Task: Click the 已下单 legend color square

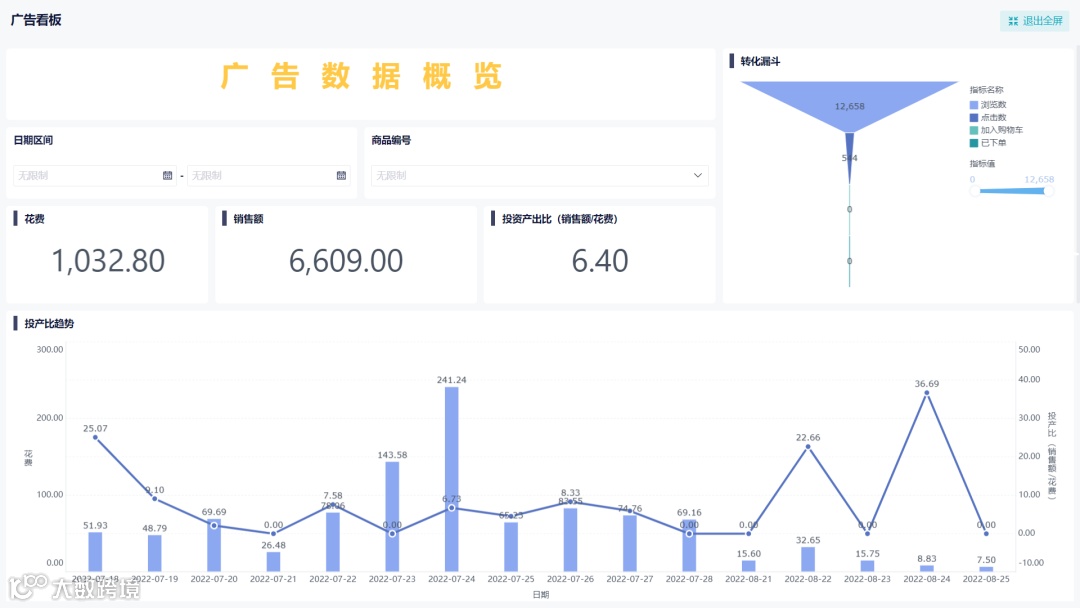Action: (974, 142)
